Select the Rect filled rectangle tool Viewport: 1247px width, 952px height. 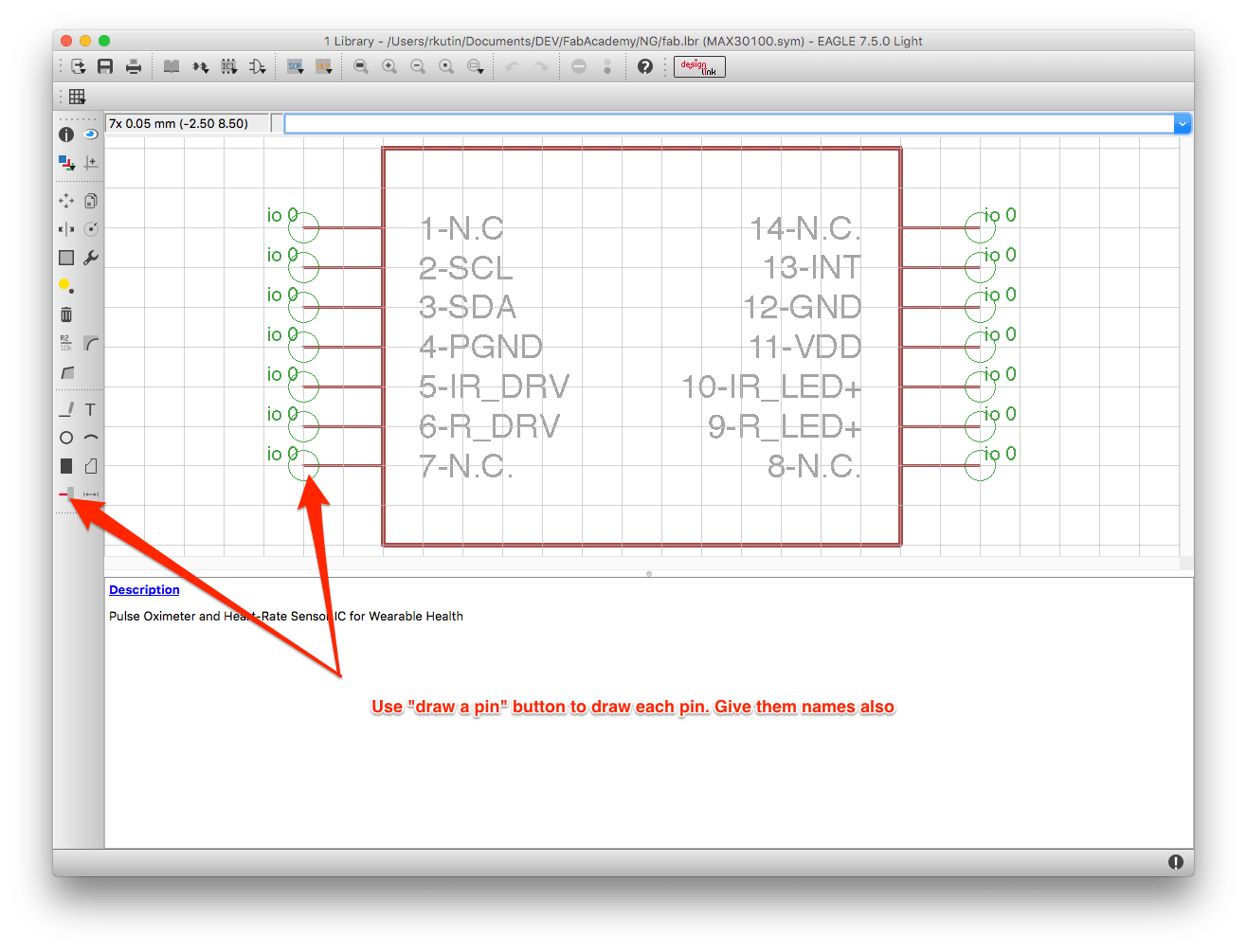pyautogui.click(x=66, y=466)
